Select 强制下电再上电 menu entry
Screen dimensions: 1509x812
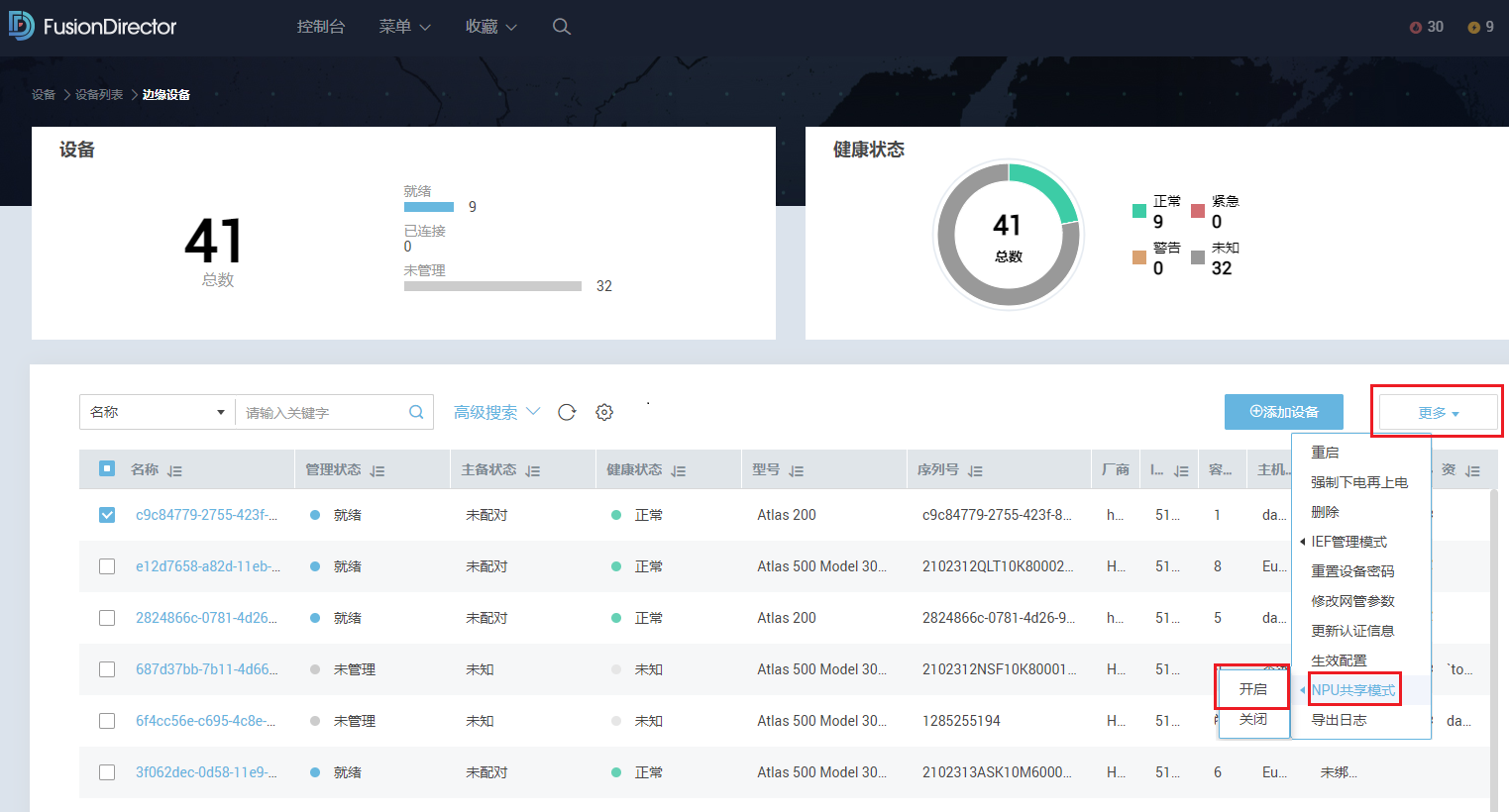click(1359, 482)
